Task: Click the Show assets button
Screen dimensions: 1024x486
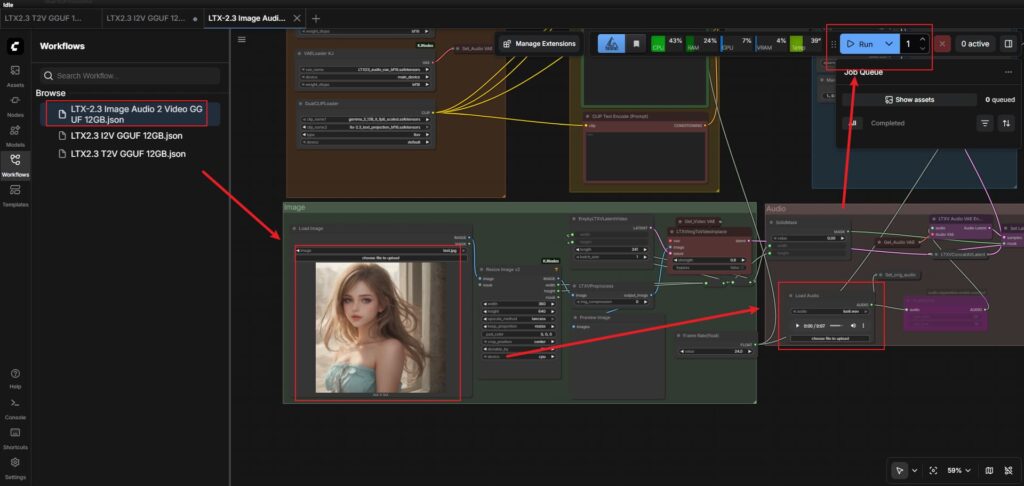Action: [x=908, y=100]
